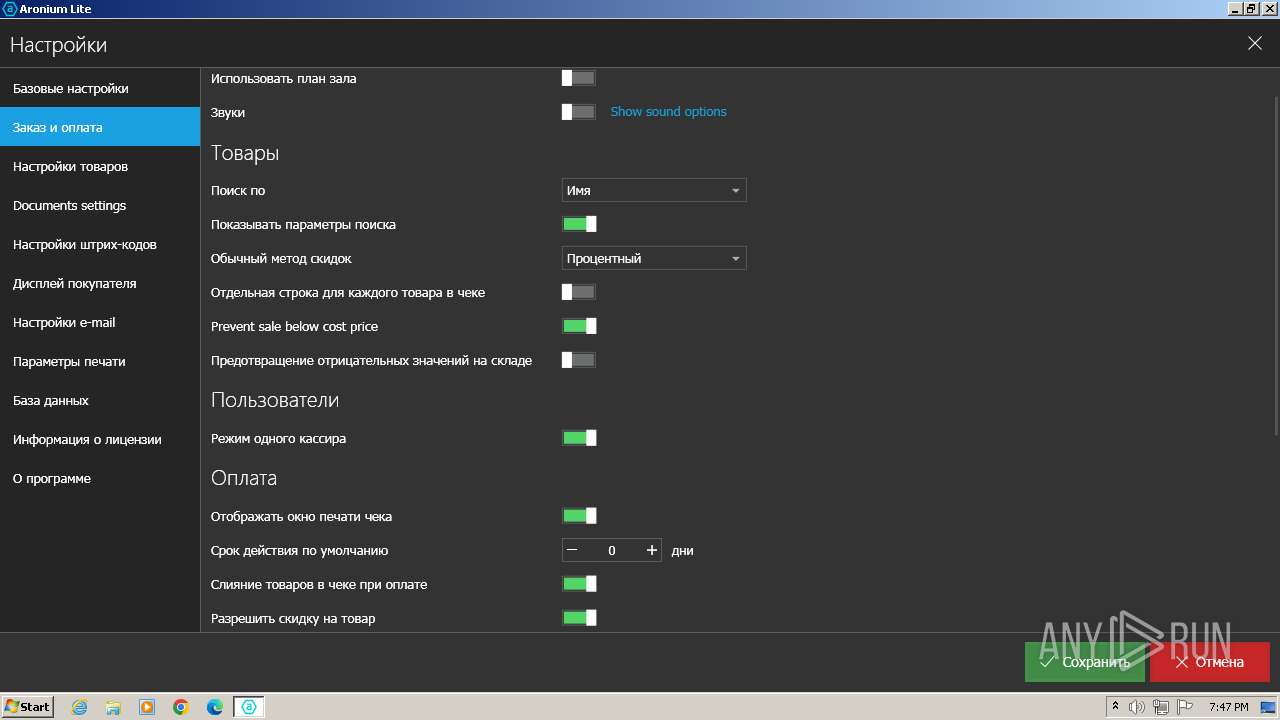
Task: Toggle Использовать план зала switch
Action: (x=579, y=78)
